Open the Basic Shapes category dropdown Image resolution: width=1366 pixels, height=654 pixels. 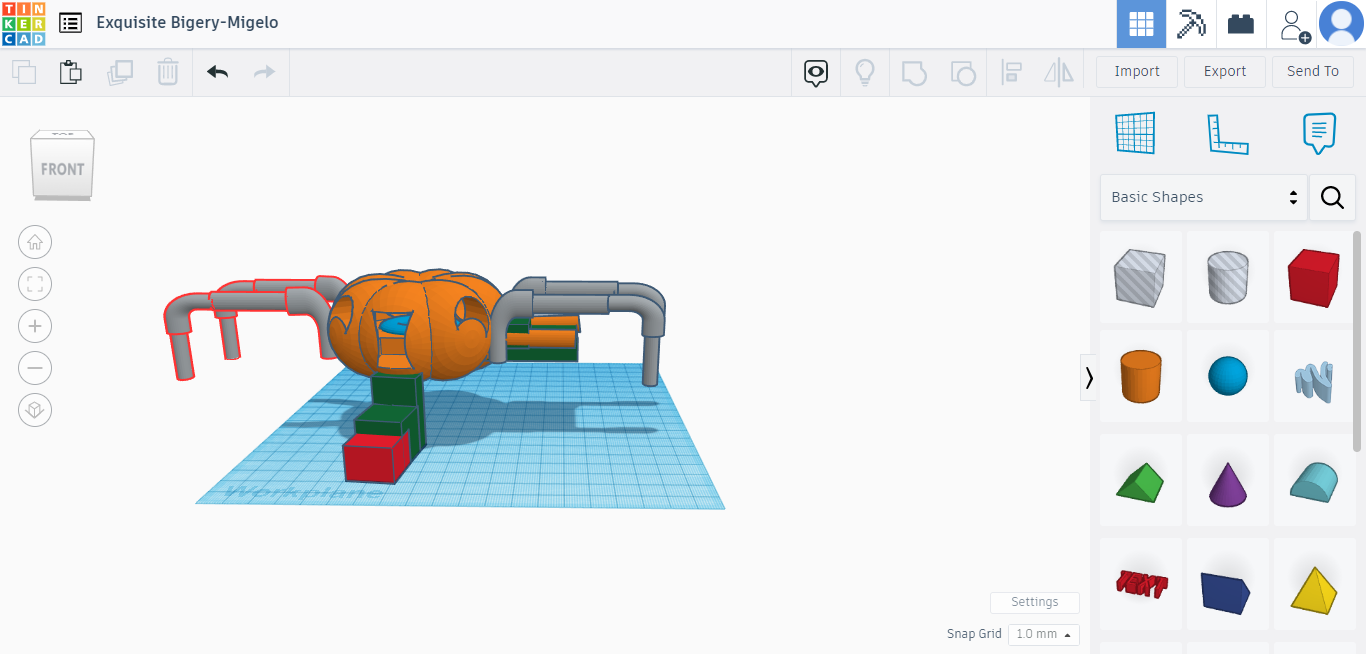1203,197
